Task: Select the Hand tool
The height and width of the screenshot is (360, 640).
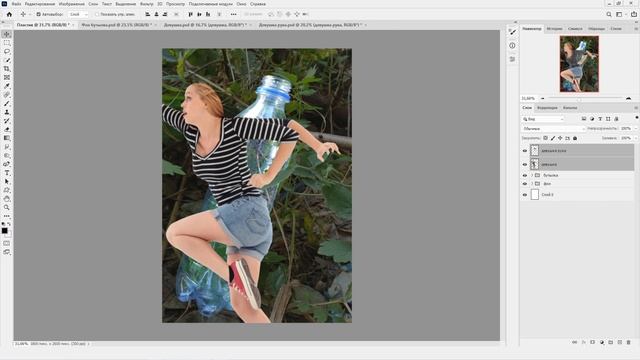Action: point(7,199)
